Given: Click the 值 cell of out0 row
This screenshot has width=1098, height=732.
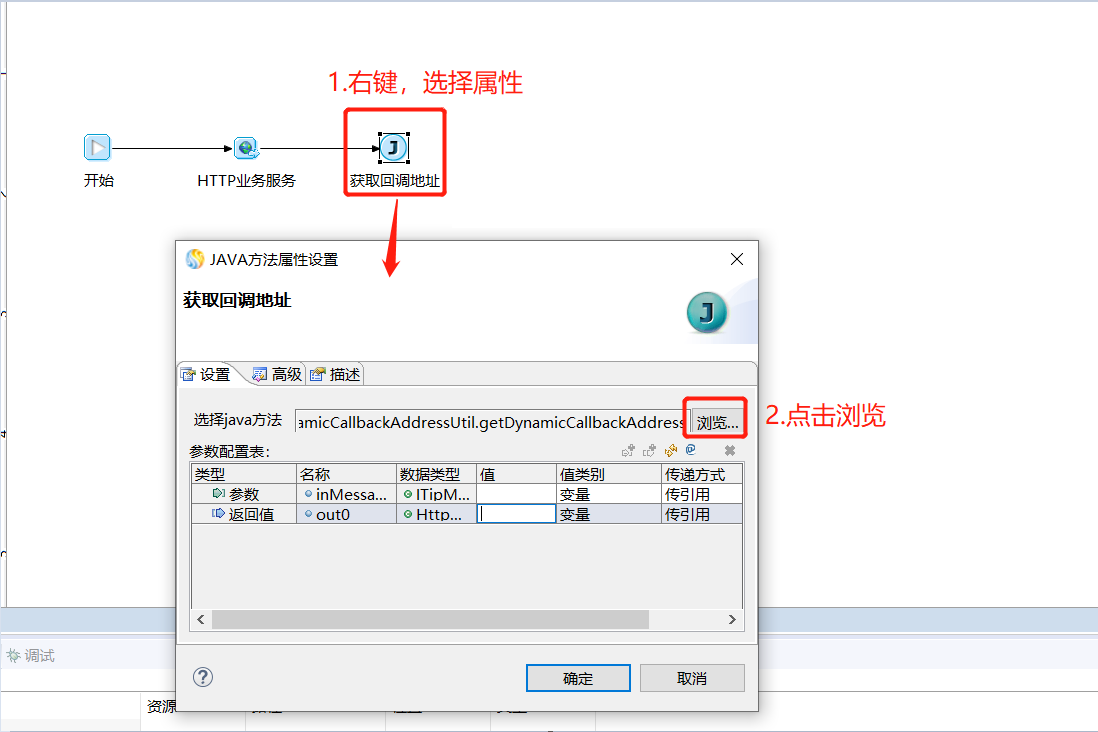Looking at the screenshot, I should [x=516, y=514].
